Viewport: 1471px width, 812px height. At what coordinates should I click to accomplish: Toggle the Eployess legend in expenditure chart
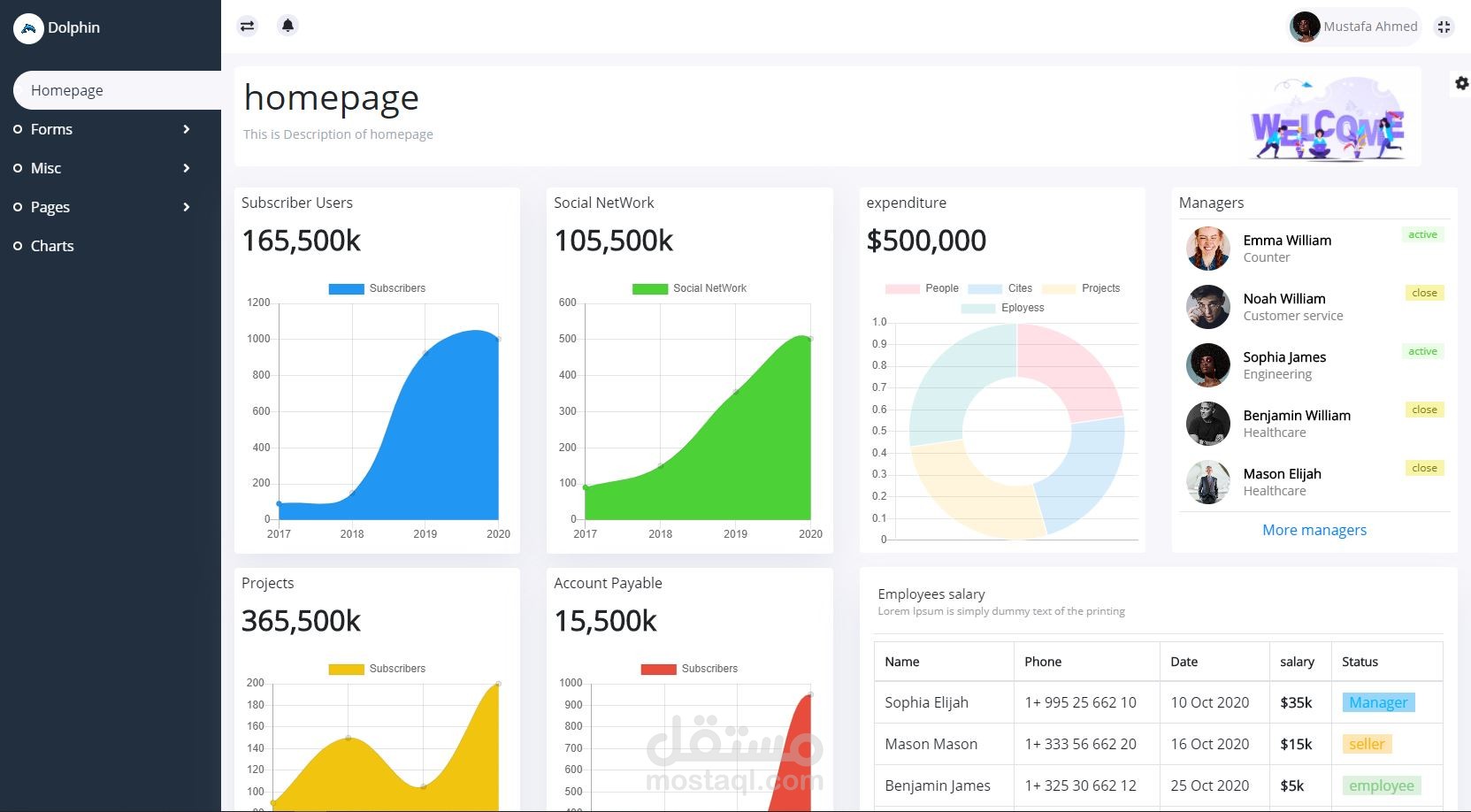1002,308
